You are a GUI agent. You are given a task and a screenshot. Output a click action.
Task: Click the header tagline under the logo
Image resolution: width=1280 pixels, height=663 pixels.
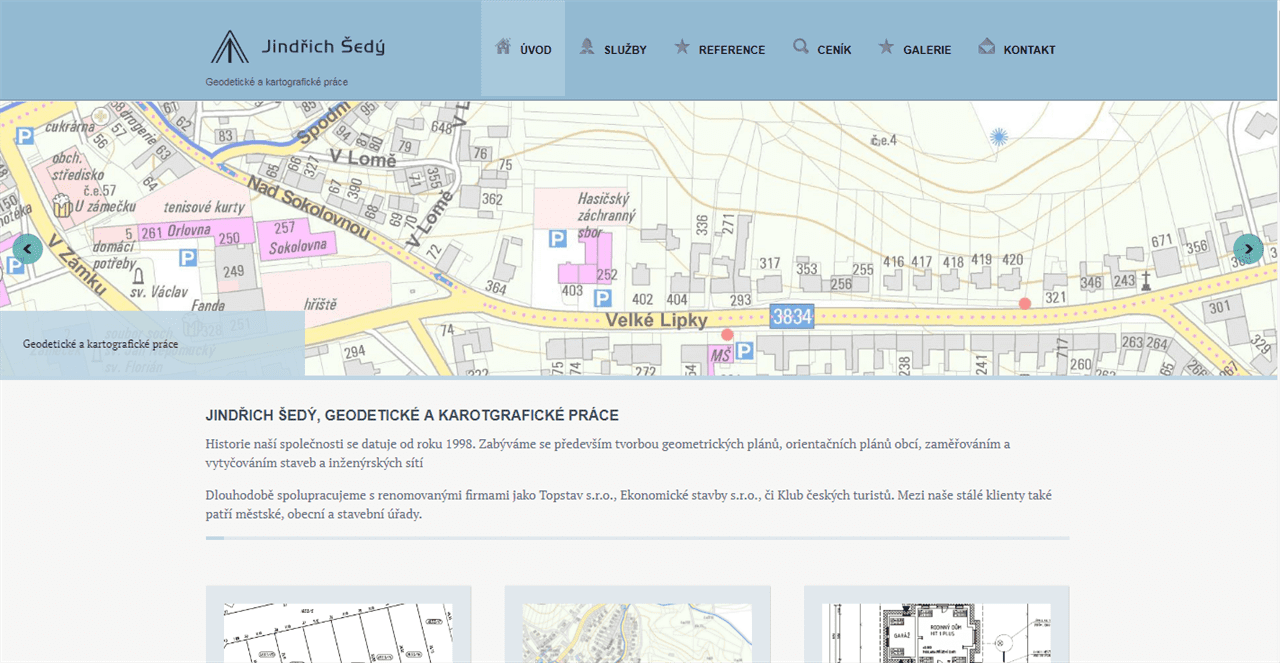point(277,82)
